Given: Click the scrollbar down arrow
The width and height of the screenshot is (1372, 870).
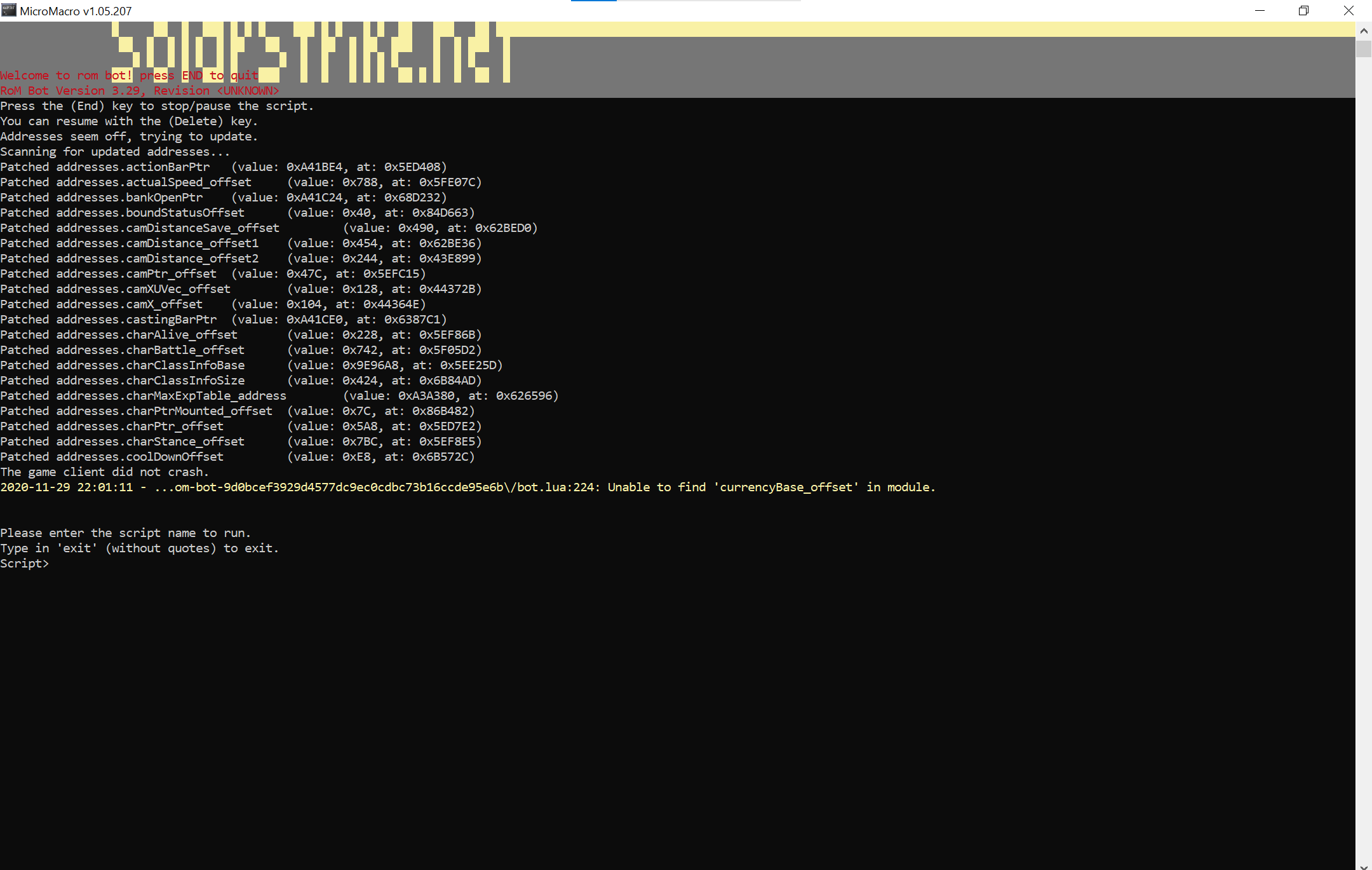Looking at the screenshot, I should tap(1363, 866).
